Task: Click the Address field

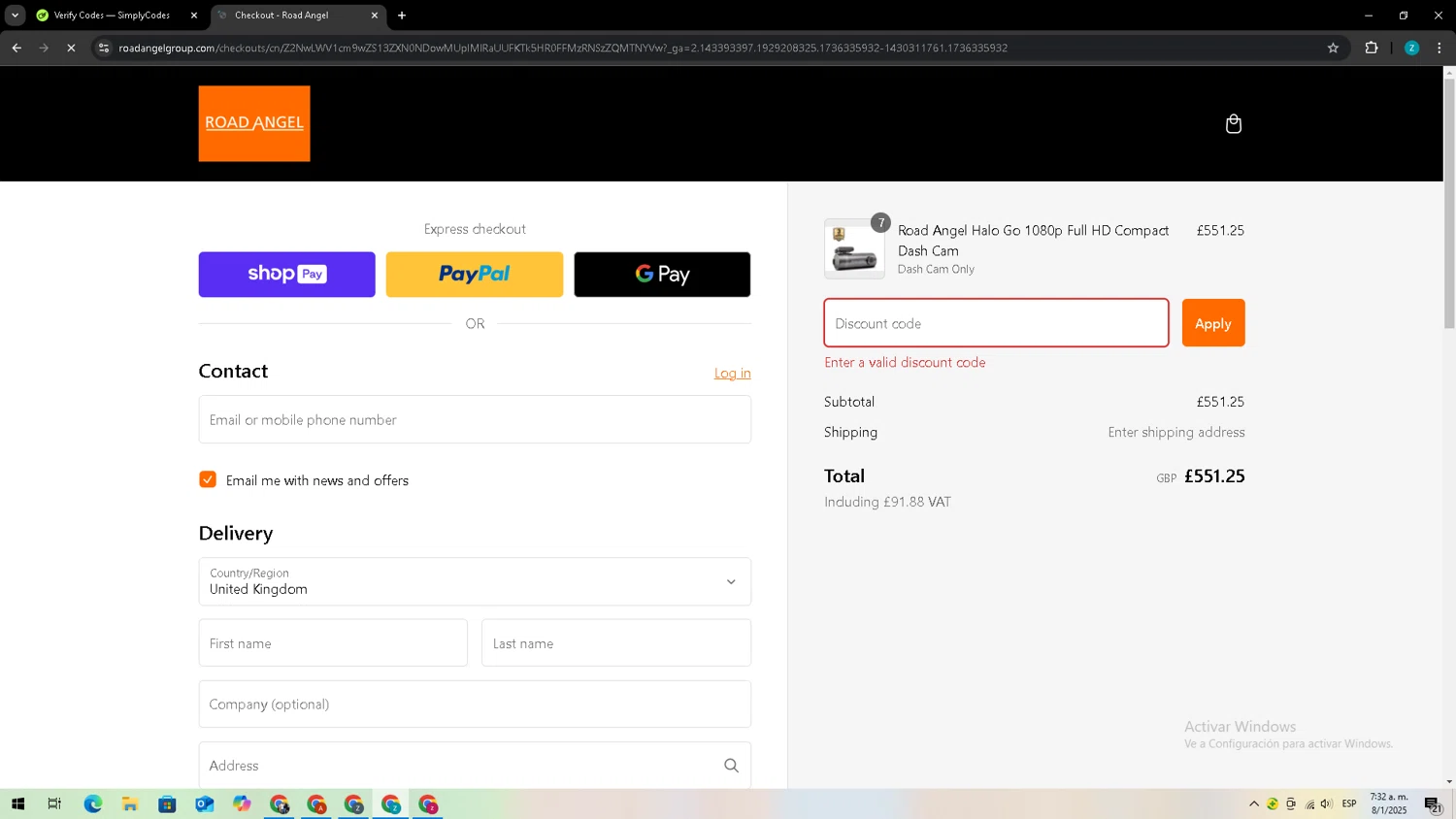Action: [x=475, y=766]
